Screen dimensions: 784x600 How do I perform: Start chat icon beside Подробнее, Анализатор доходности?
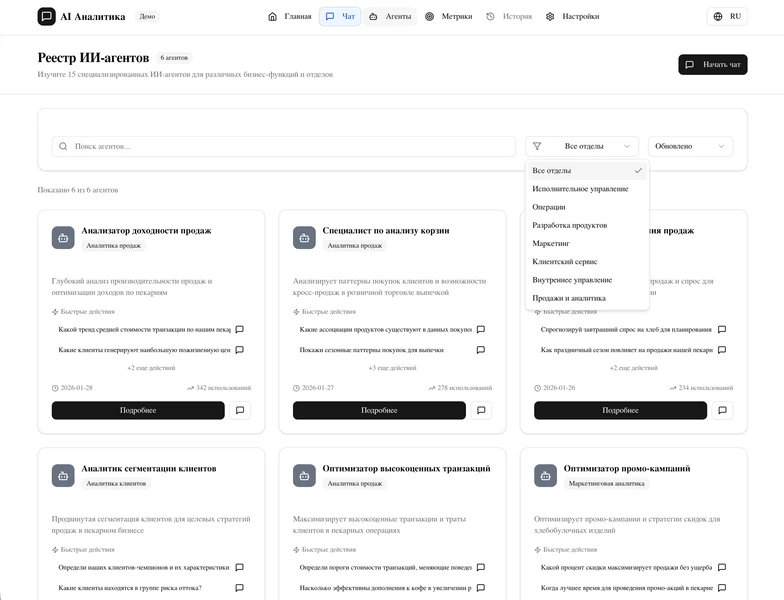point(240,410)
